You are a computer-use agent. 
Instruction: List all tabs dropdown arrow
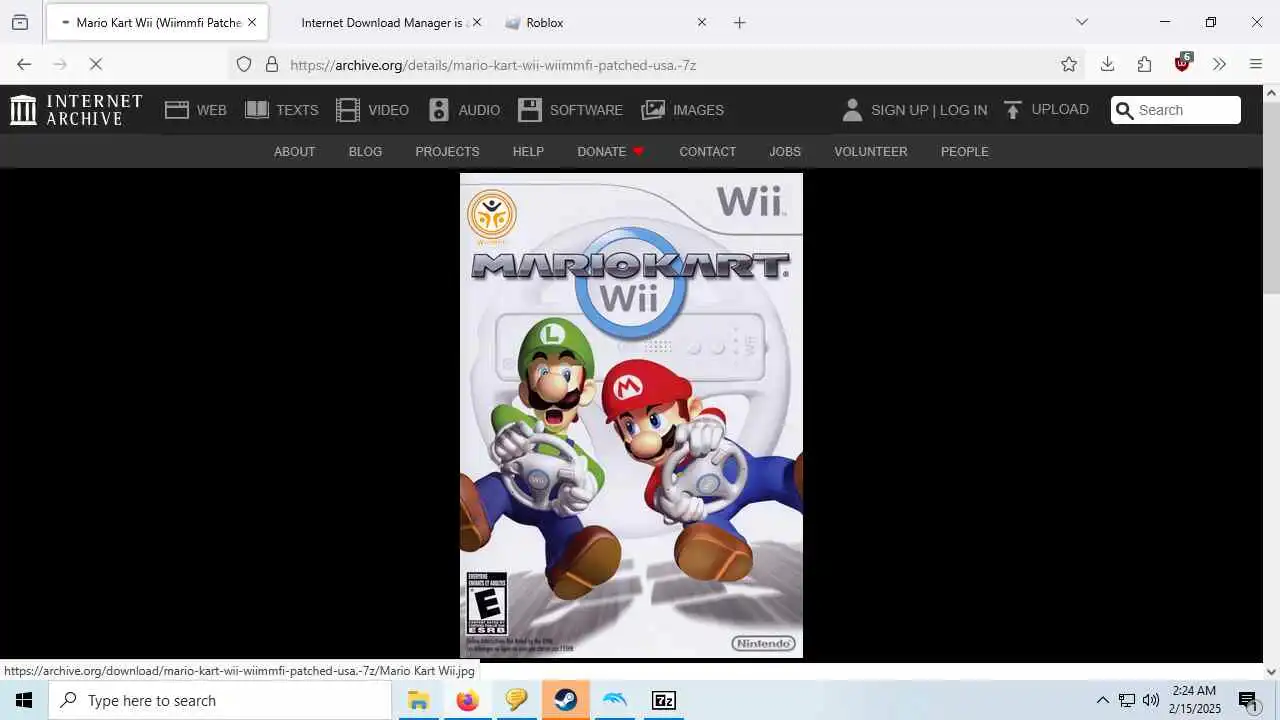click(x=1081, y=22)
